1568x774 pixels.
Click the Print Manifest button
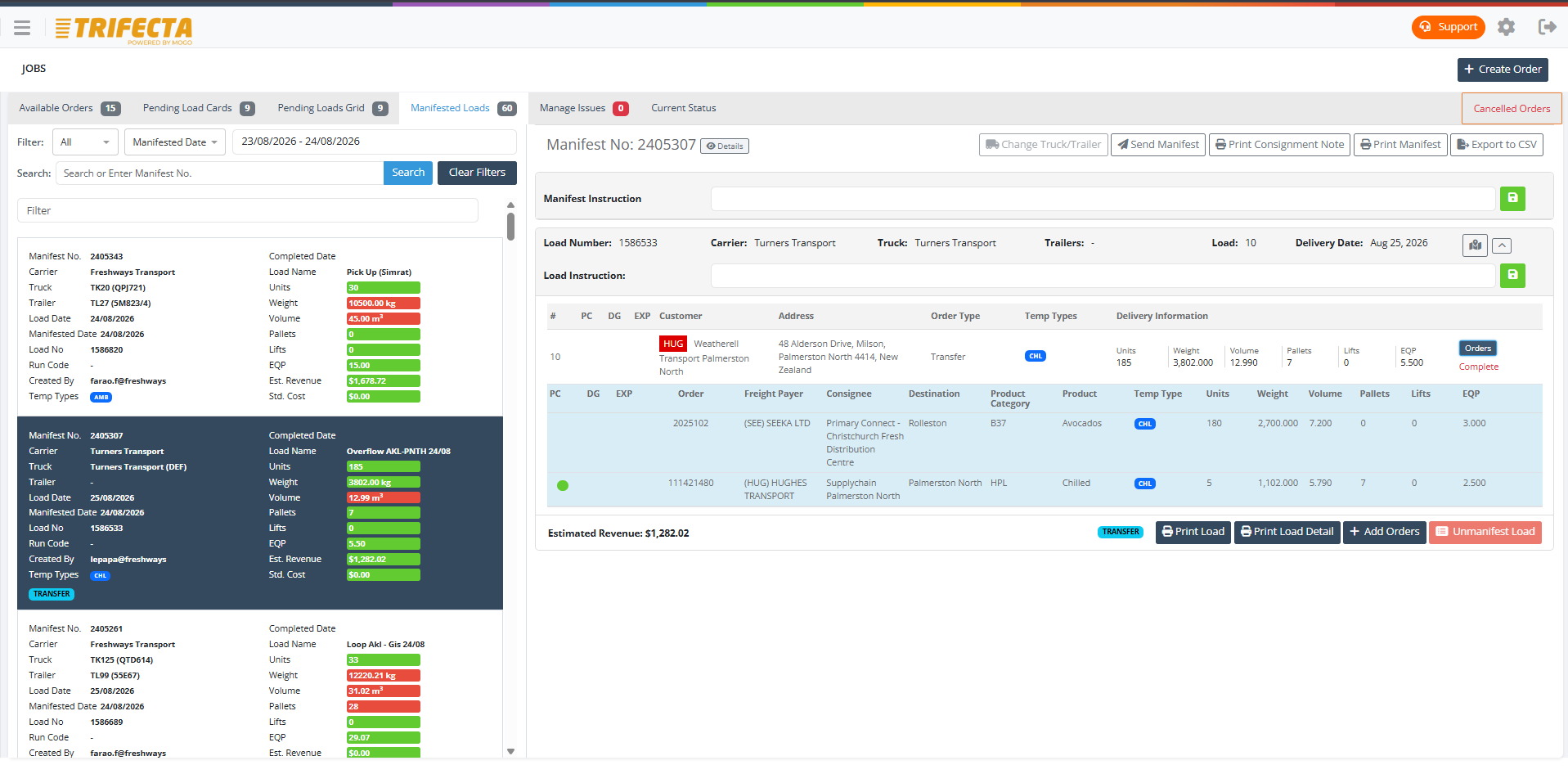tap(1400, 145)
